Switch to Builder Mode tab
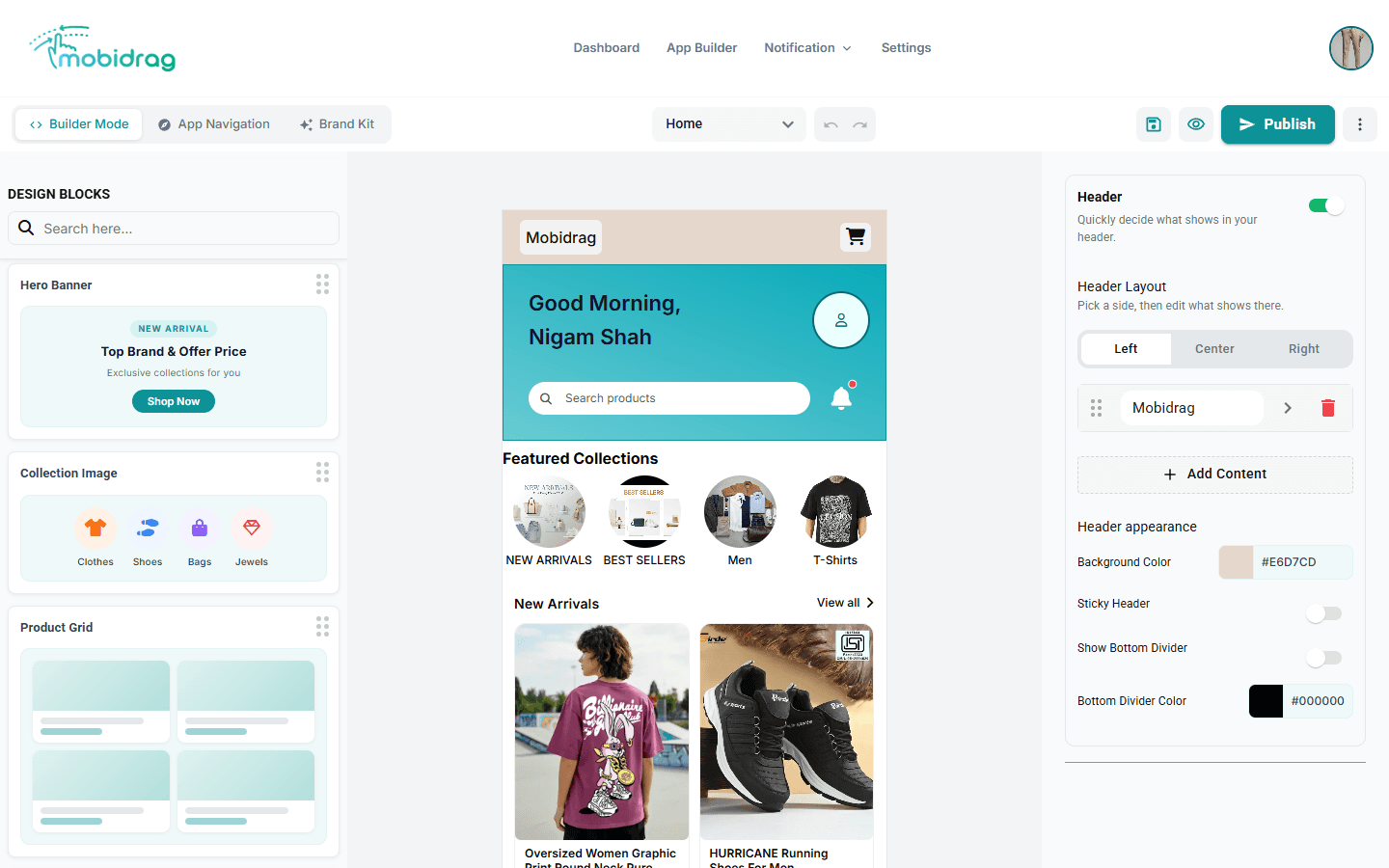The image size is (1389, 868). point(79,124)
